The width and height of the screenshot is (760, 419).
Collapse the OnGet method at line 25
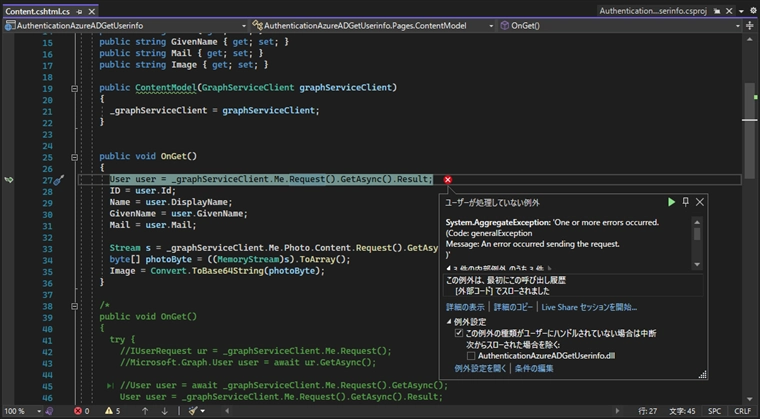click(x=74, y=157)
